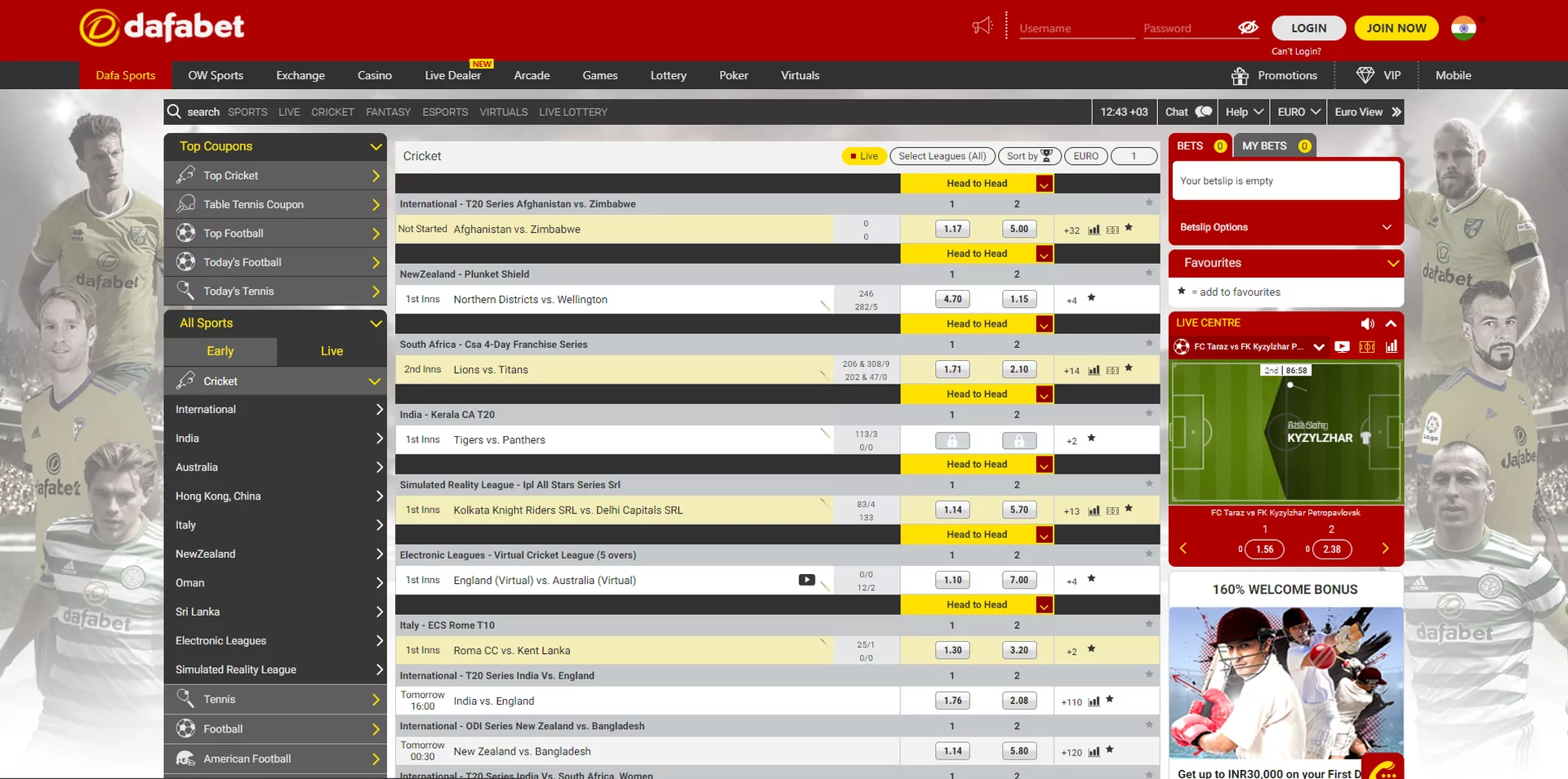Image resolution: width=1568 pixels, height=779 pixels.
Task: Collapse the All Sports section
Action: coord(376,323)
